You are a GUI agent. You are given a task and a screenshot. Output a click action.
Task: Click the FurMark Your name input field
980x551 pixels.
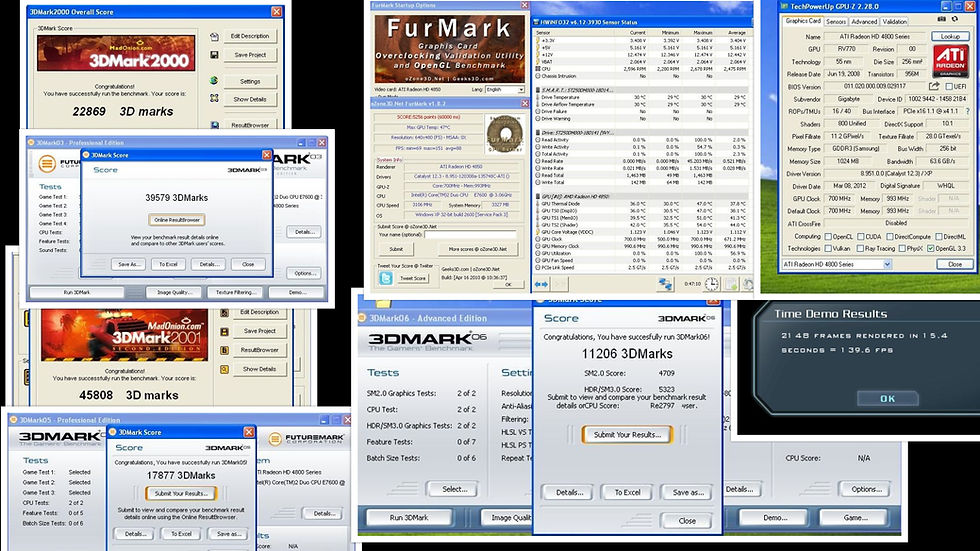pos(470,235)
